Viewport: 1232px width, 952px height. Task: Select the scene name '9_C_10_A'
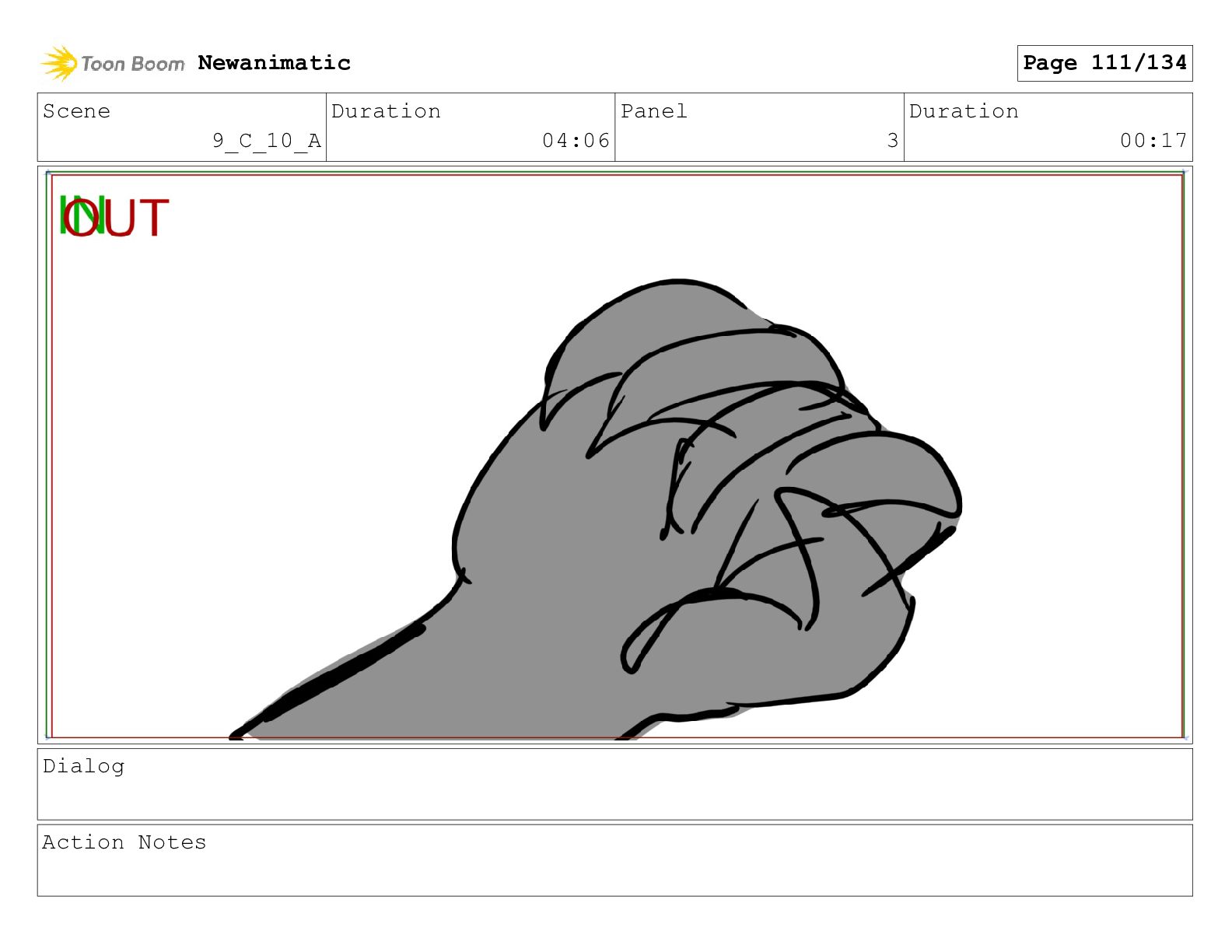267,141
